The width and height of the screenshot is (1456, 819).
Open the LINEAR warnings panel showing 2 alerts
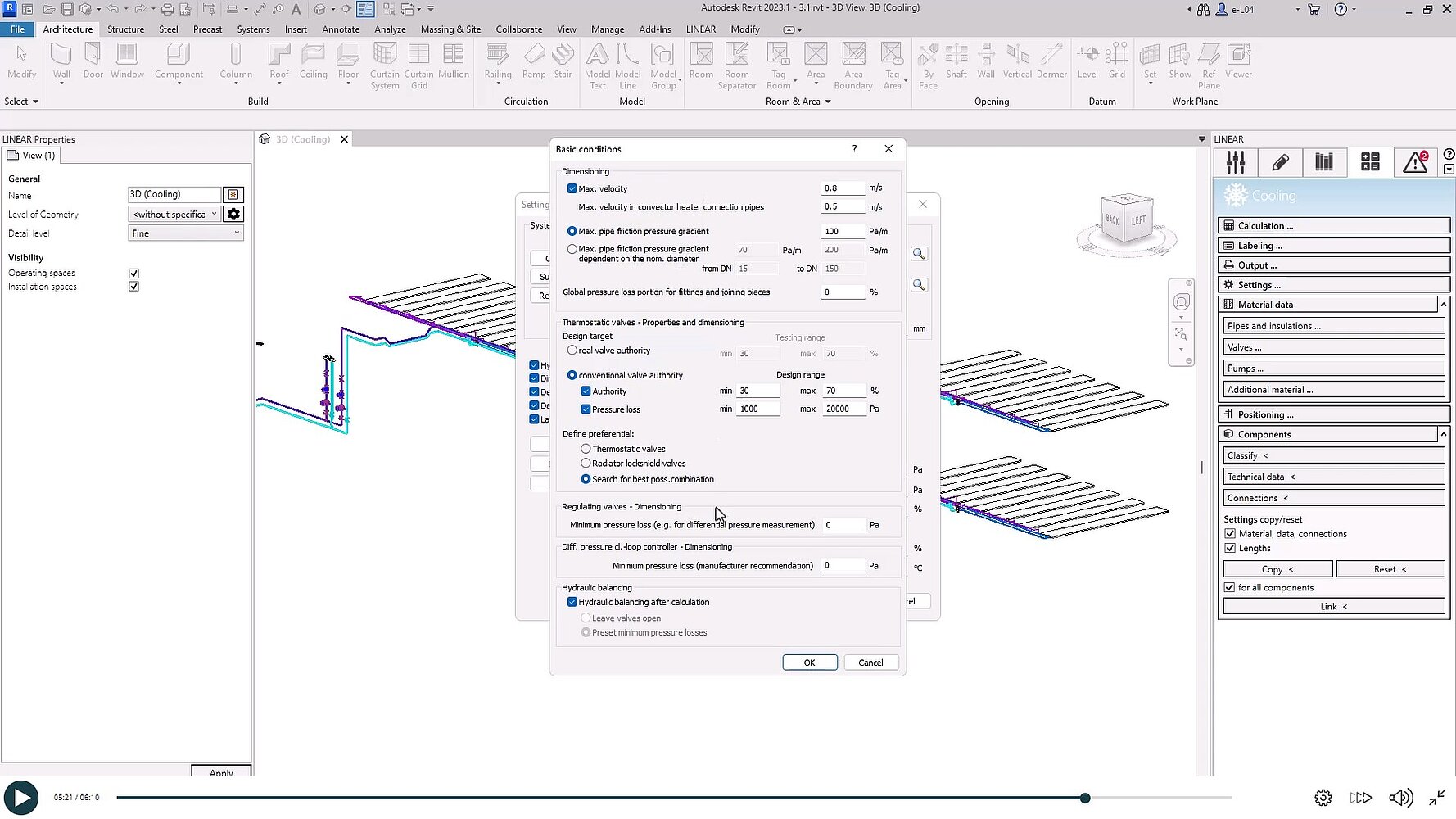tap(1416, 162)
